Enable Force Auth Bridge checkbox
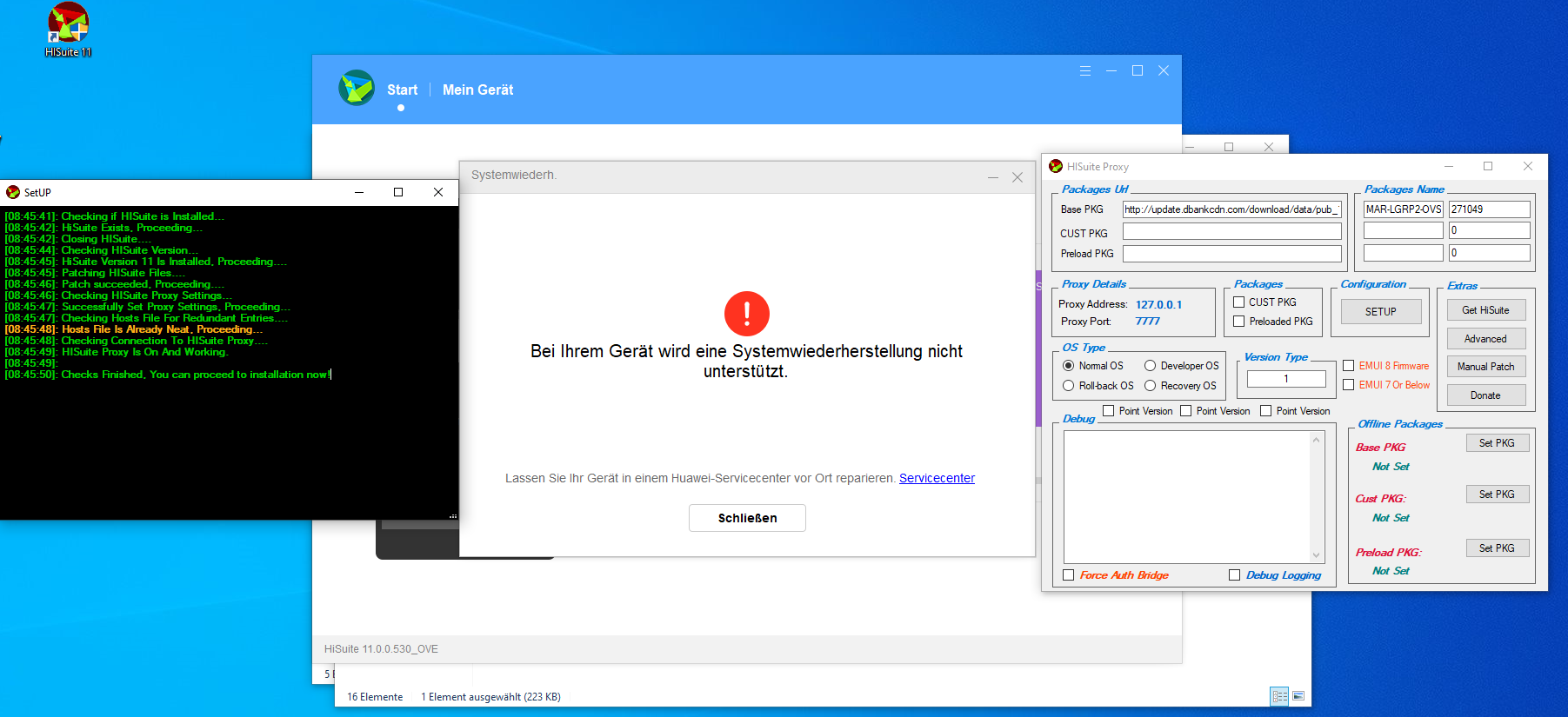Screen dimensions: 1568x717 (x=1069, y=575)
